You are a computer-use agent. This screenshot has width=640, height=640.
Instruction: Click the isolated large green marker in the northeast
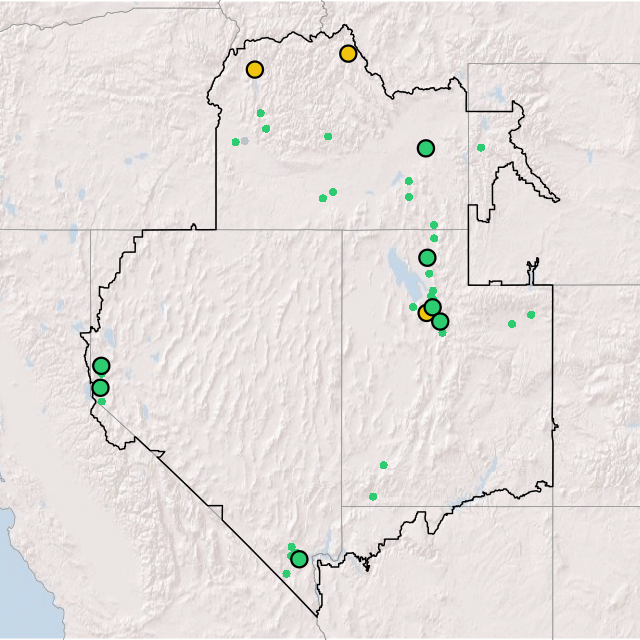coord(426,148)
